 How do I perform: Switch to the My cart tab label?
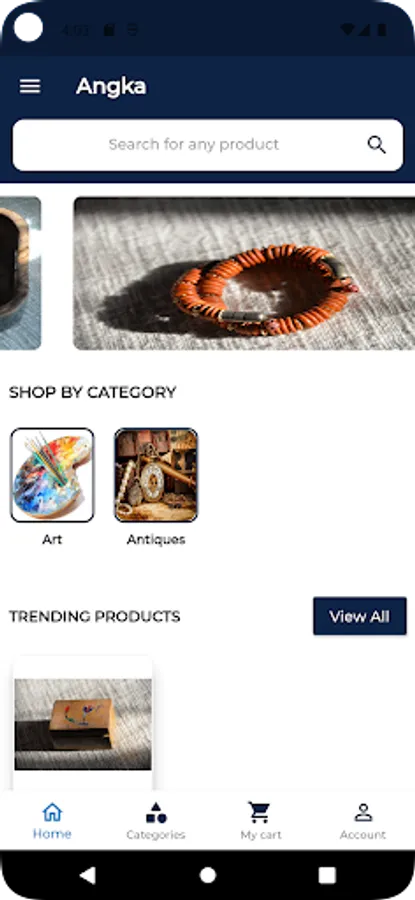pos(261,835)
